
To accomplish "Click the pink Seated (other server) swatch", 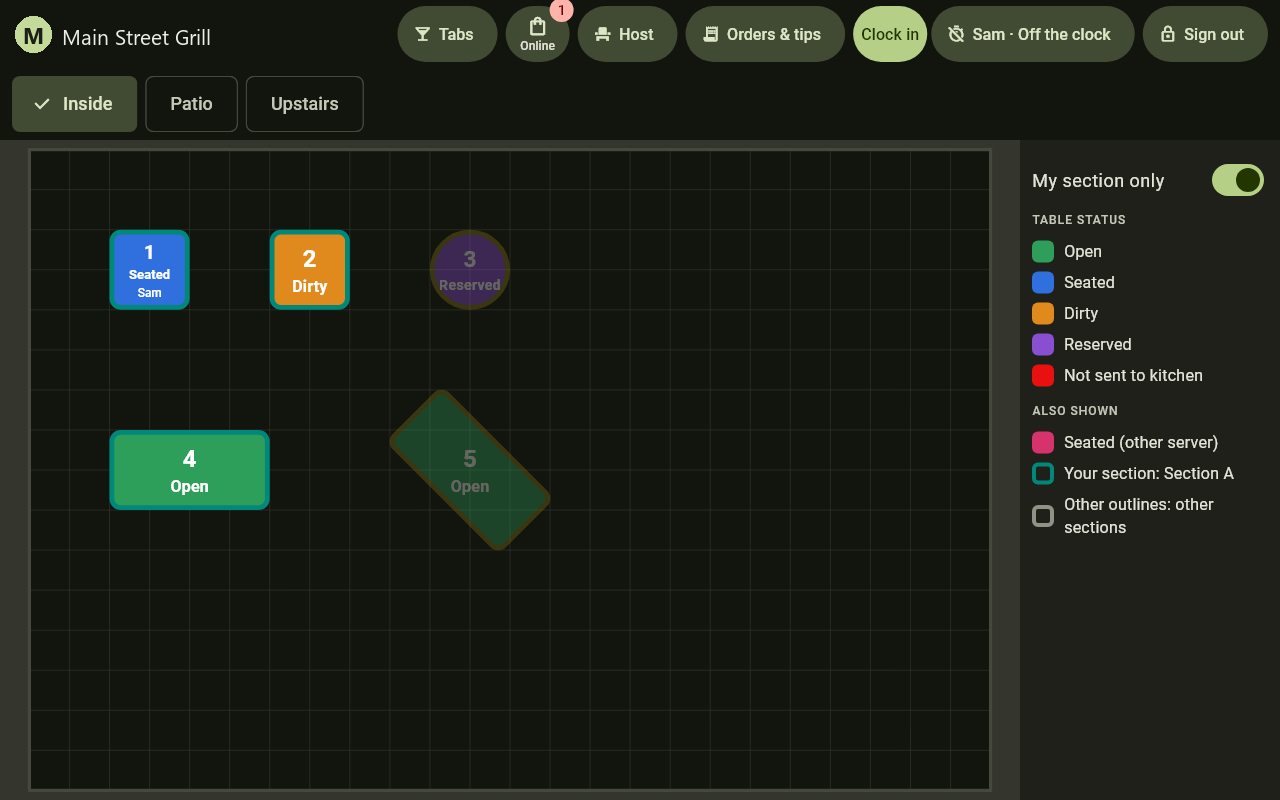I will tap(1043, 443).
